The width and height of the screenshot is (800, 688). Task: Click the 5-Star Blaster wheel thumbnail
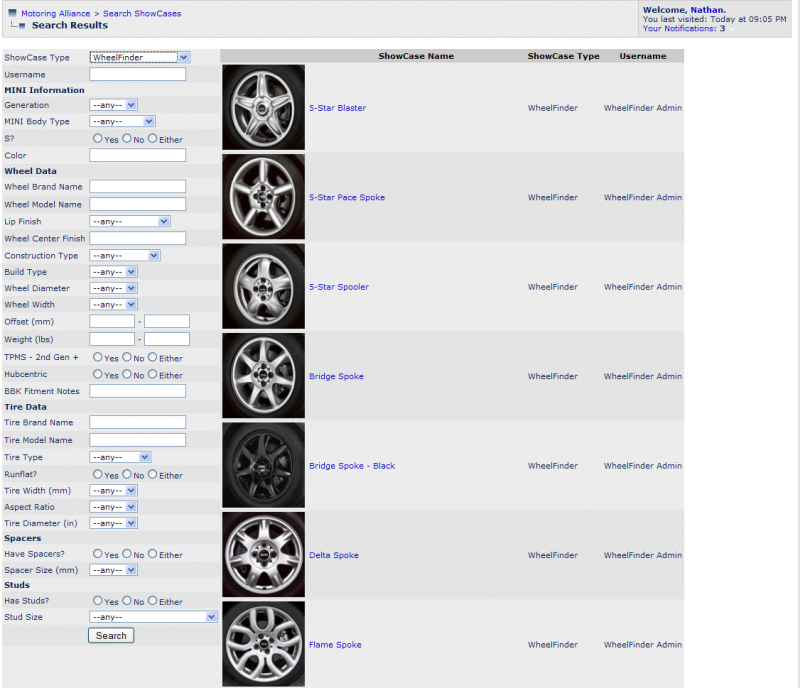[x=264, y=108]
